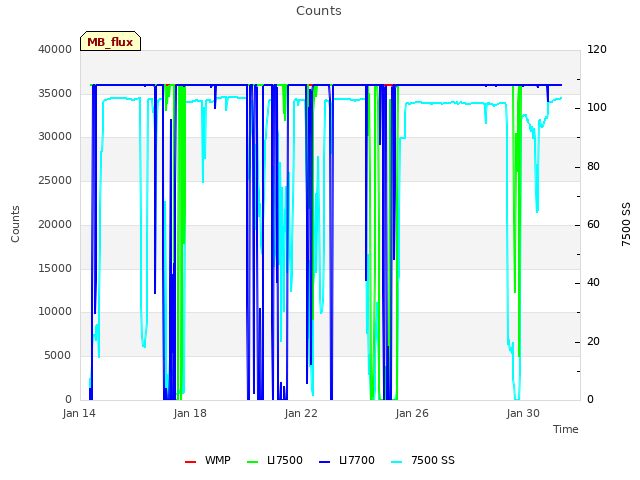The height and width of the screenshot is (480, 640).
Task: Click the 30000 left axis value
Action: pos(55,137)
